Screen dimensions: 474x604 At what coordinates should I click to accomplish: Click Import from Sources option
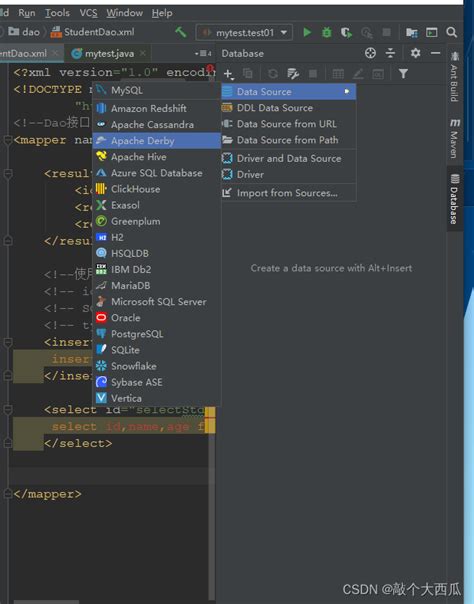pyautogui.click(x=288, y=193)
